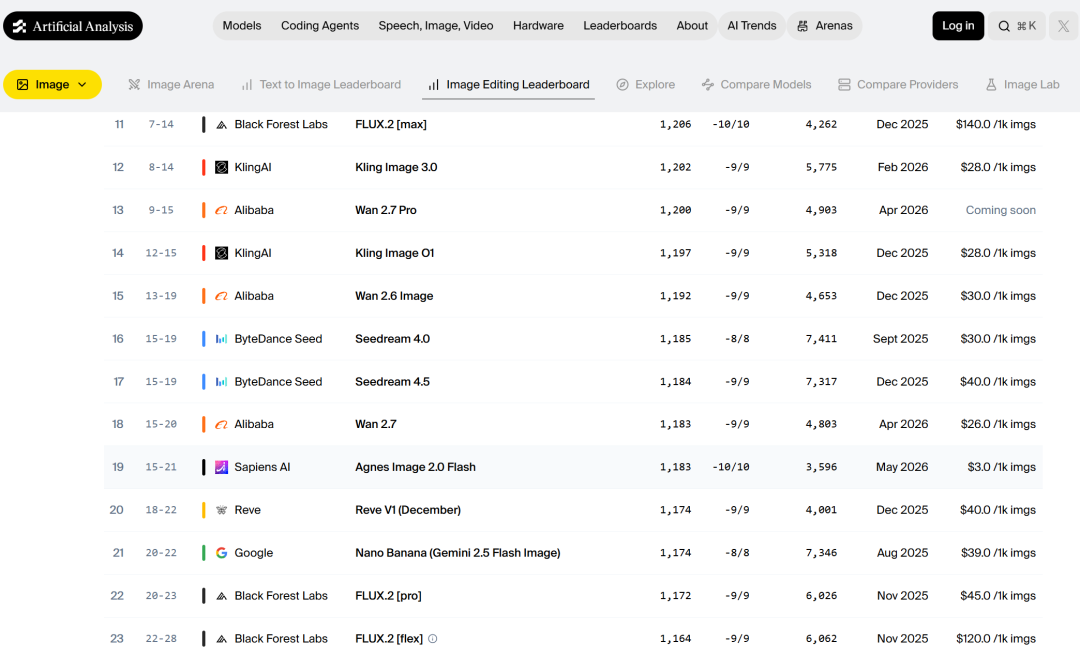This screenshot has height=657, width=1080.
Task: Click the Alibaba logo beside Wan 2.6 Image
Action: (221, 296)
